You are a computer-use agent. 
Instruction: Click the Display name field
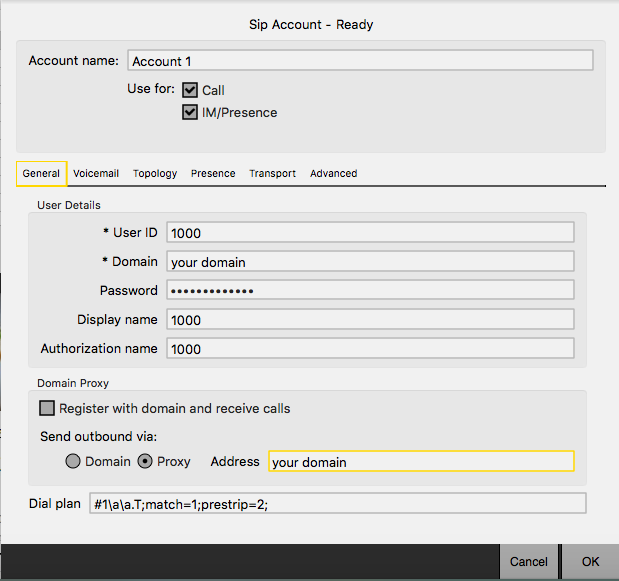click(x=370, y=319)
